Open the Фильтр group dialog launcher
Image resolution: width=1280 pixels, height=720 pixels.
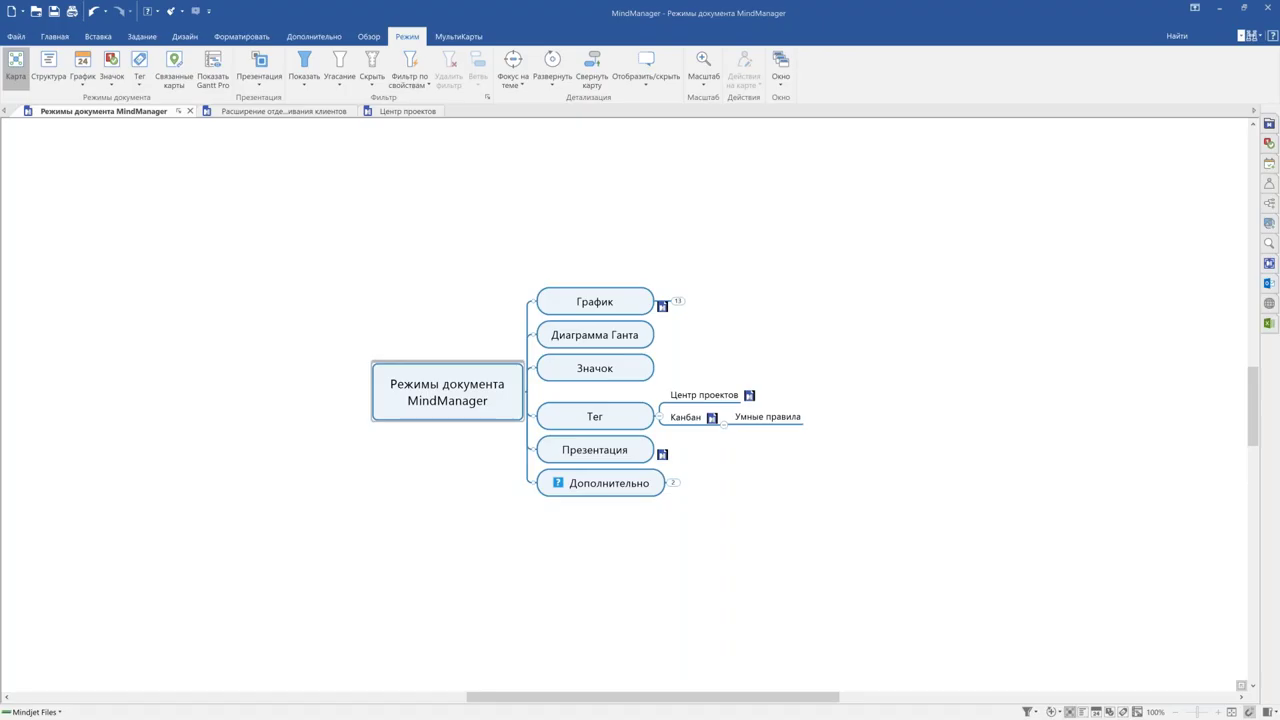point(488,97)
